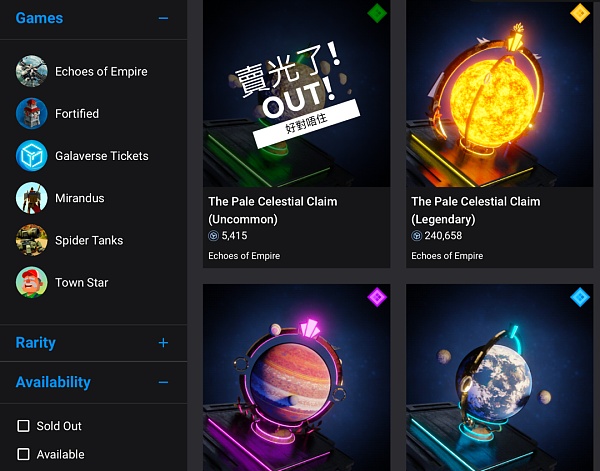
Task: Select the Town Star farmer icon
Action: [32, 282]
